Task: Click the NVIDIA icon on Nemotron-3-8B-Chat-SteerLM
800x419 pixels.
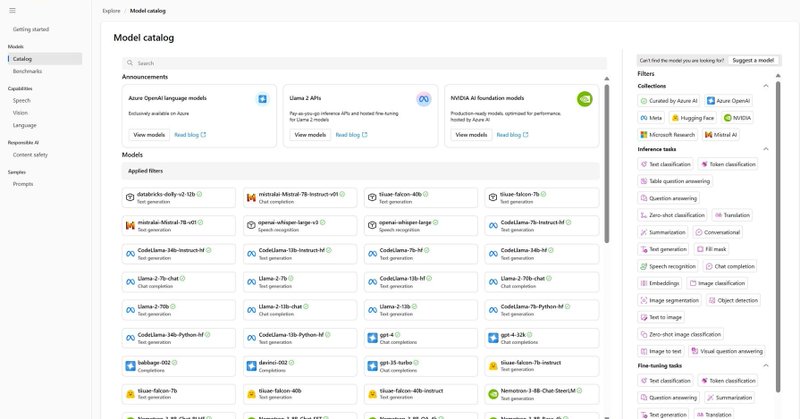Action: coord(493,394)
